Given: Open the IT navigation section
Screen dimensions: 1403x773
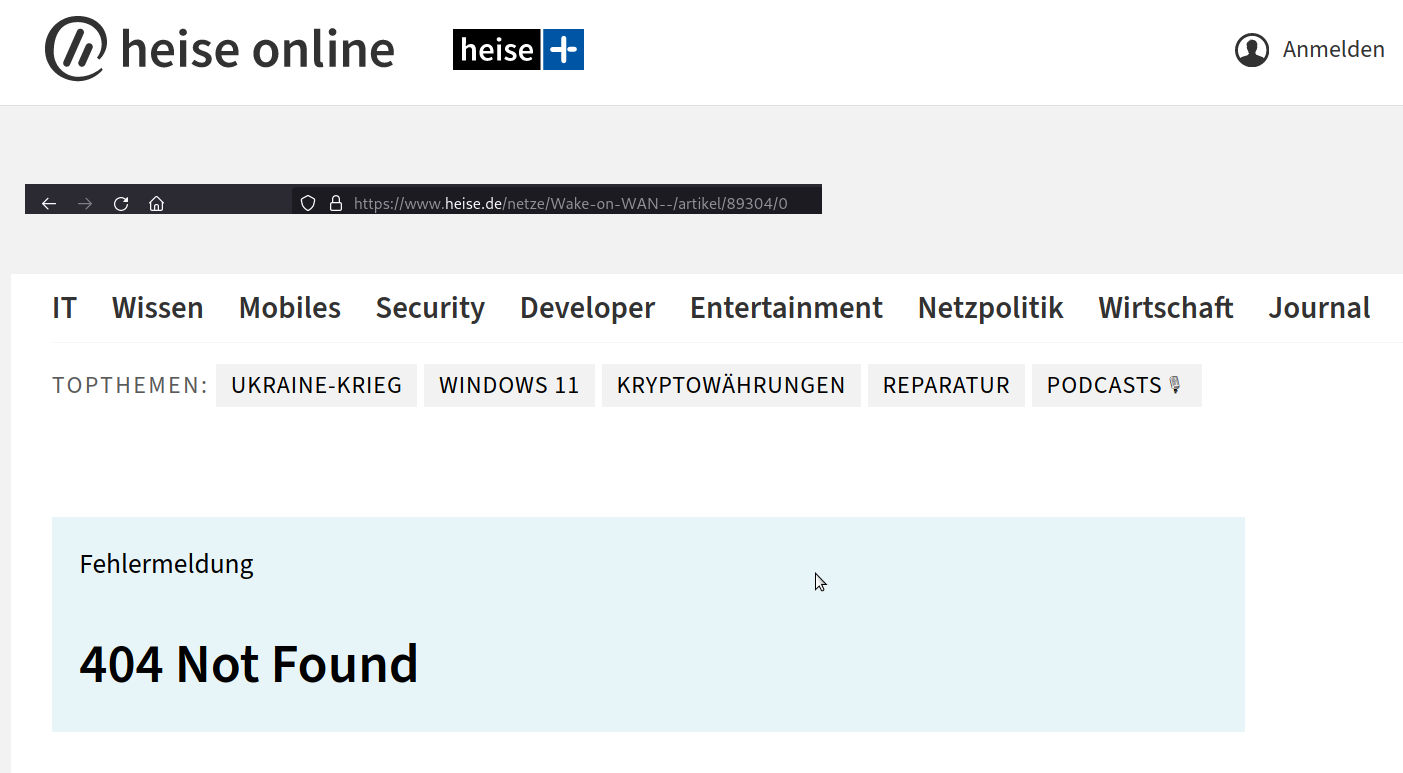Looking at the screenshot, I should pyautogui.click(x=64, y=308).
